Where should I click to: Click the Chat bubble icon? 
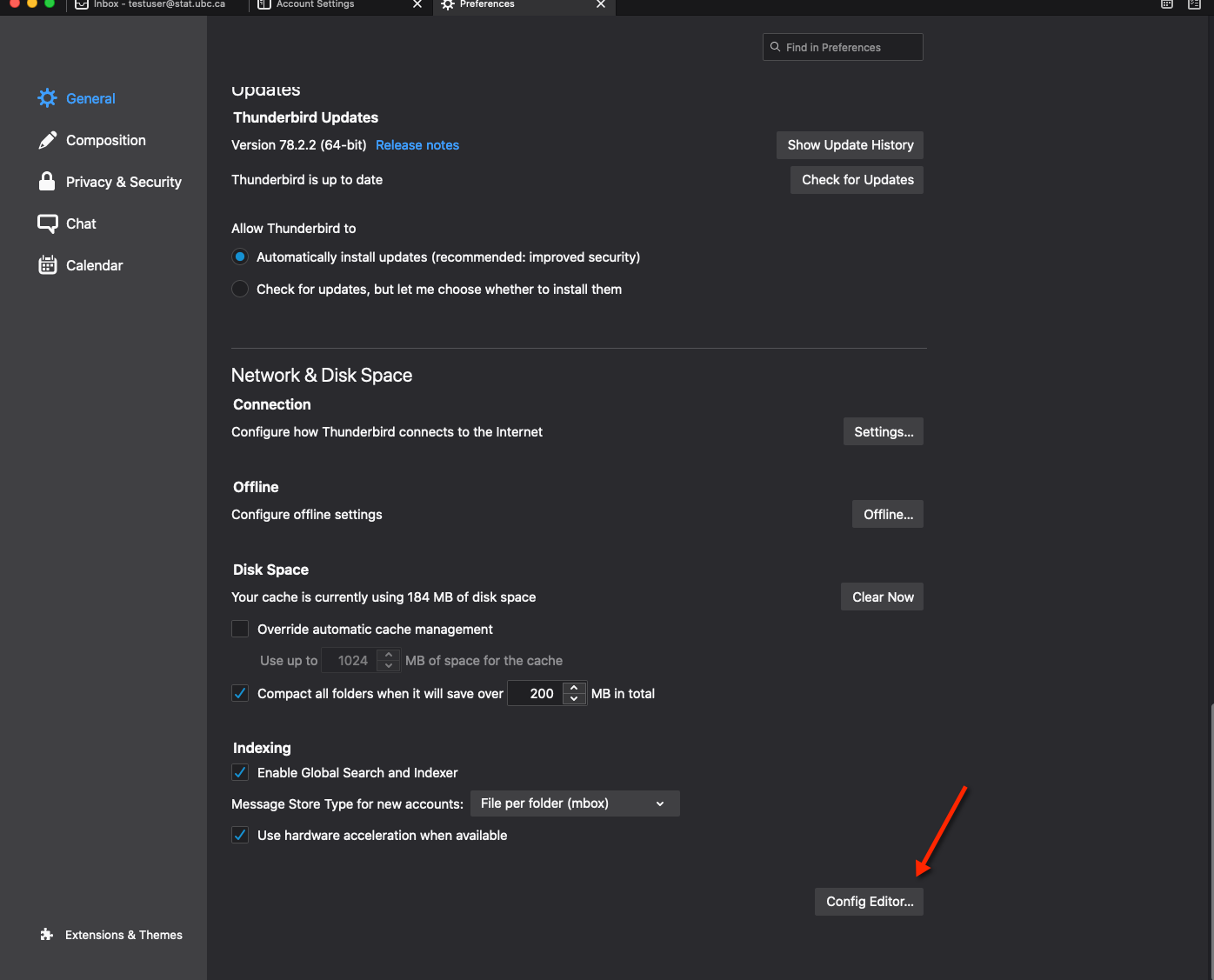(x=47, y=223)
